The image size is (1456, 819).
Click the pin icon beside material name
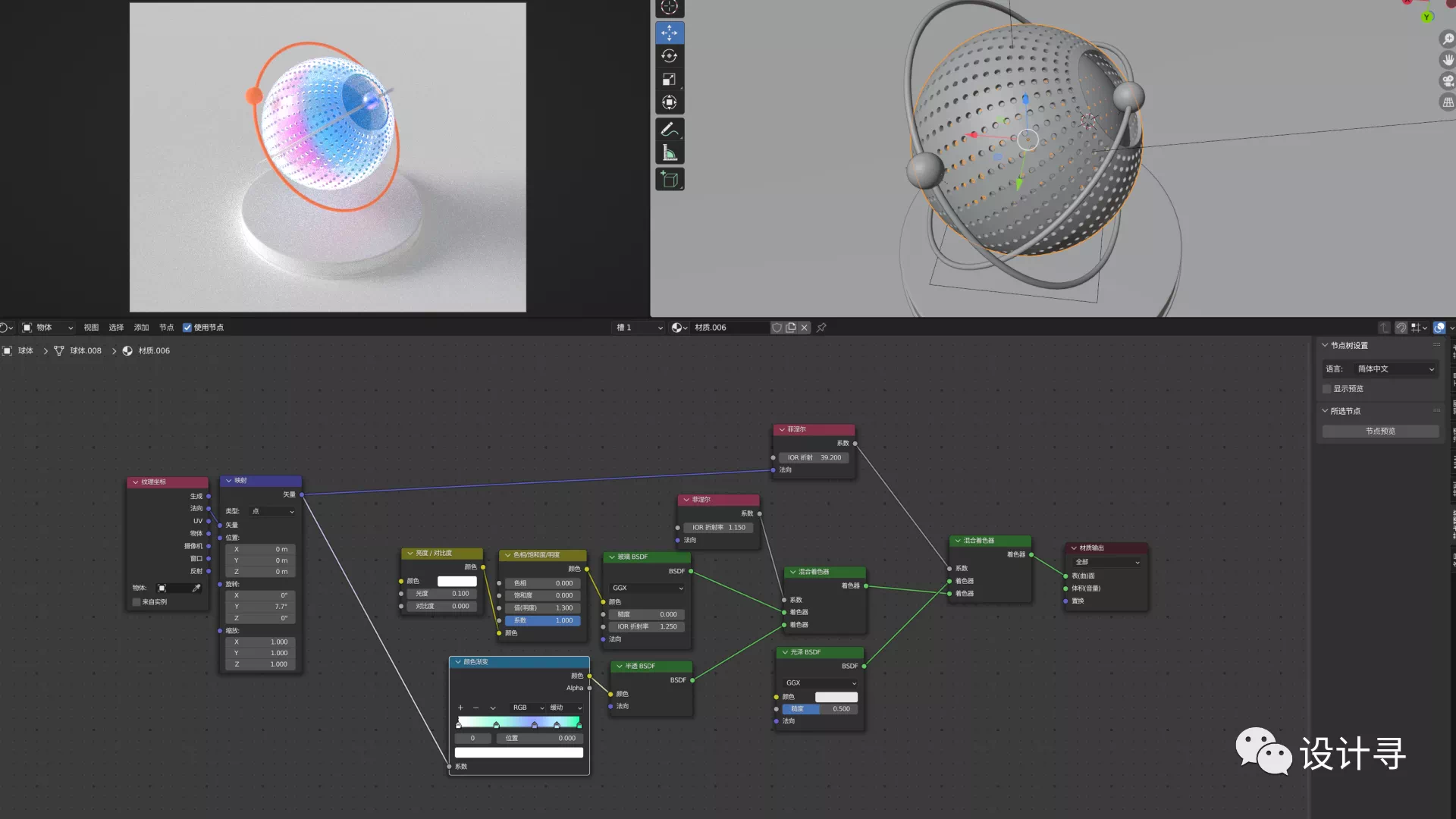tap(821, 328)
